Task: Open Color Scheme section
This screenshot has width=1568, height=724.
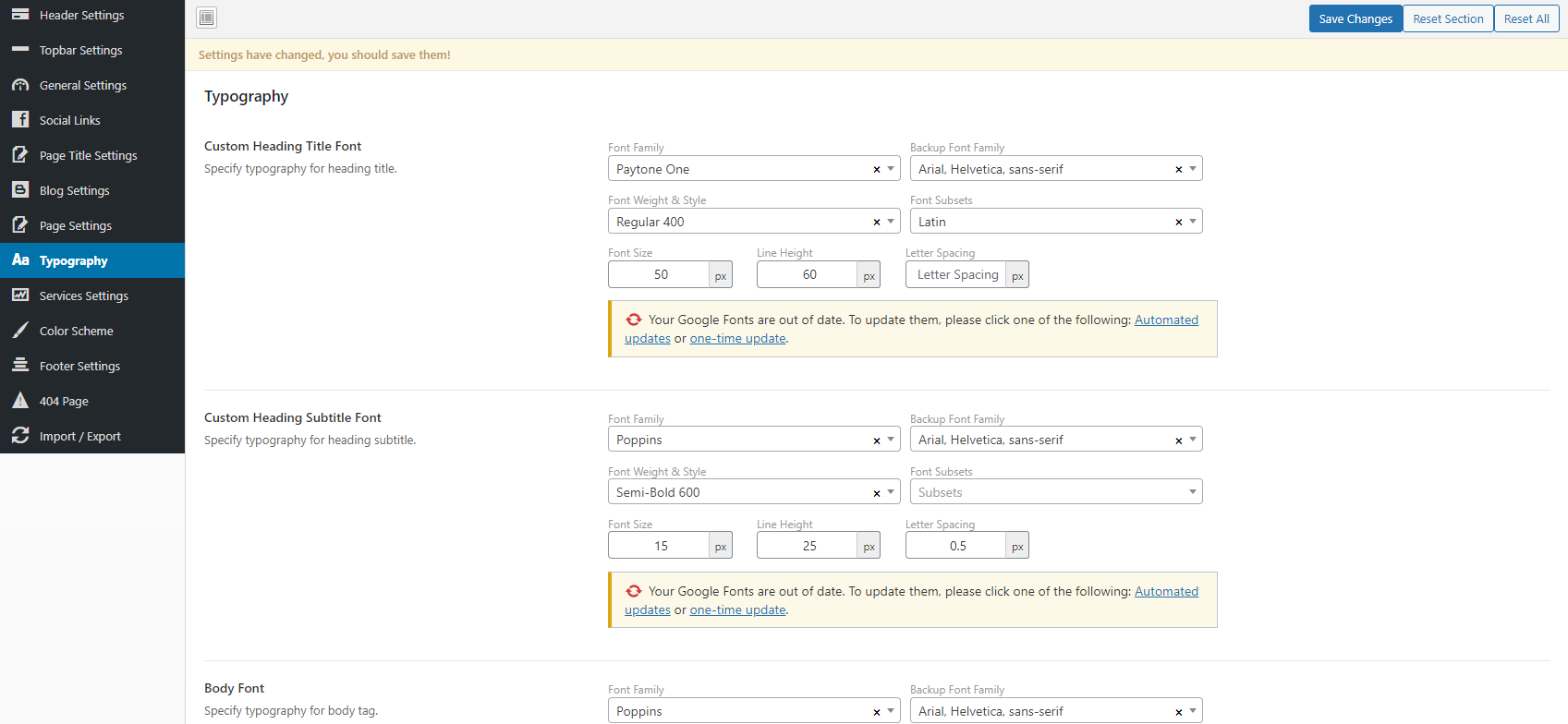Action: click(x=92, y=331)
